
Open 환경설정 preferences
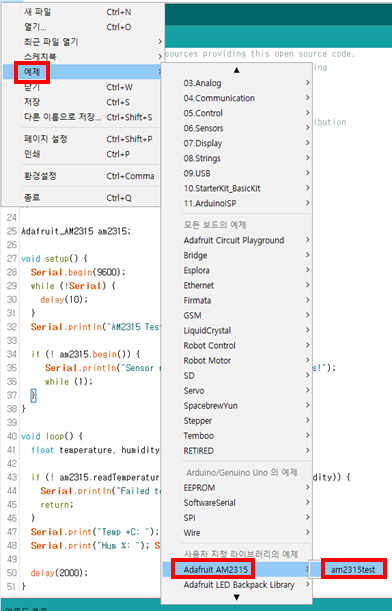(x=82, y=176)
